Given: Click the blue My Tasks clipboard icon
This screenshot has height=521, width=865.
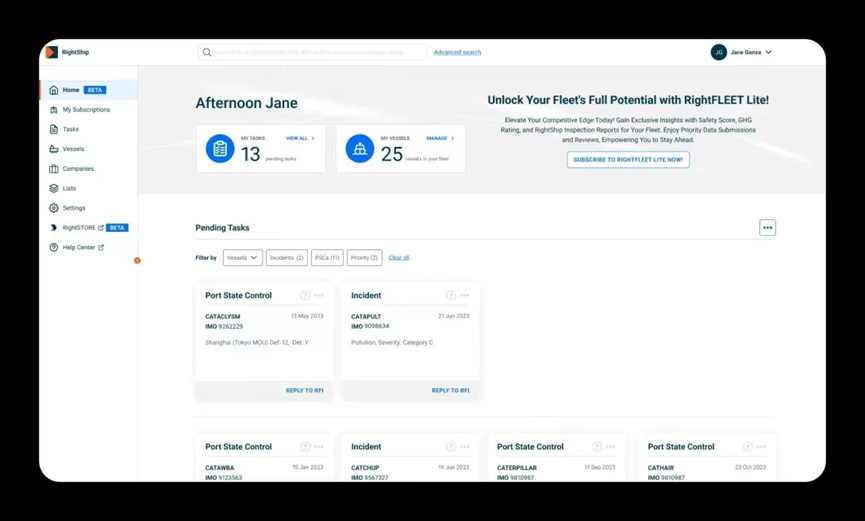Looking at the screenshot, I should (220, 149).
